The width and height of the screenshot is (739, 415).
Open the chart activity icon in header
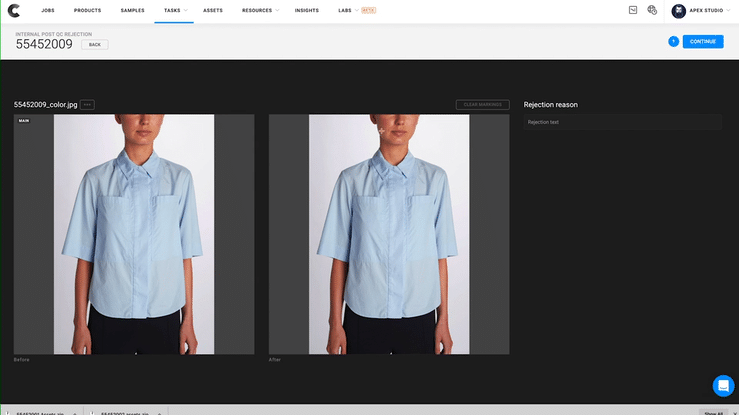632,10
